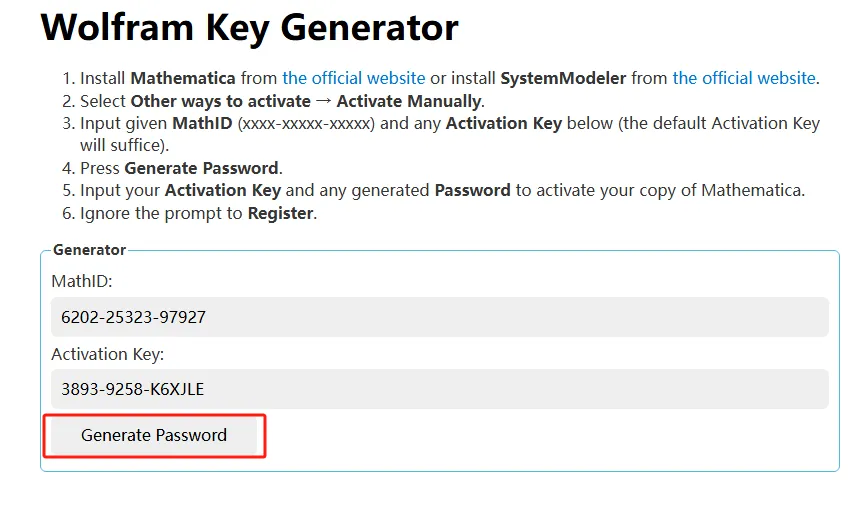853x520 pixels.
Task: Open the official website link for SystemModeler
Action: 744,78
